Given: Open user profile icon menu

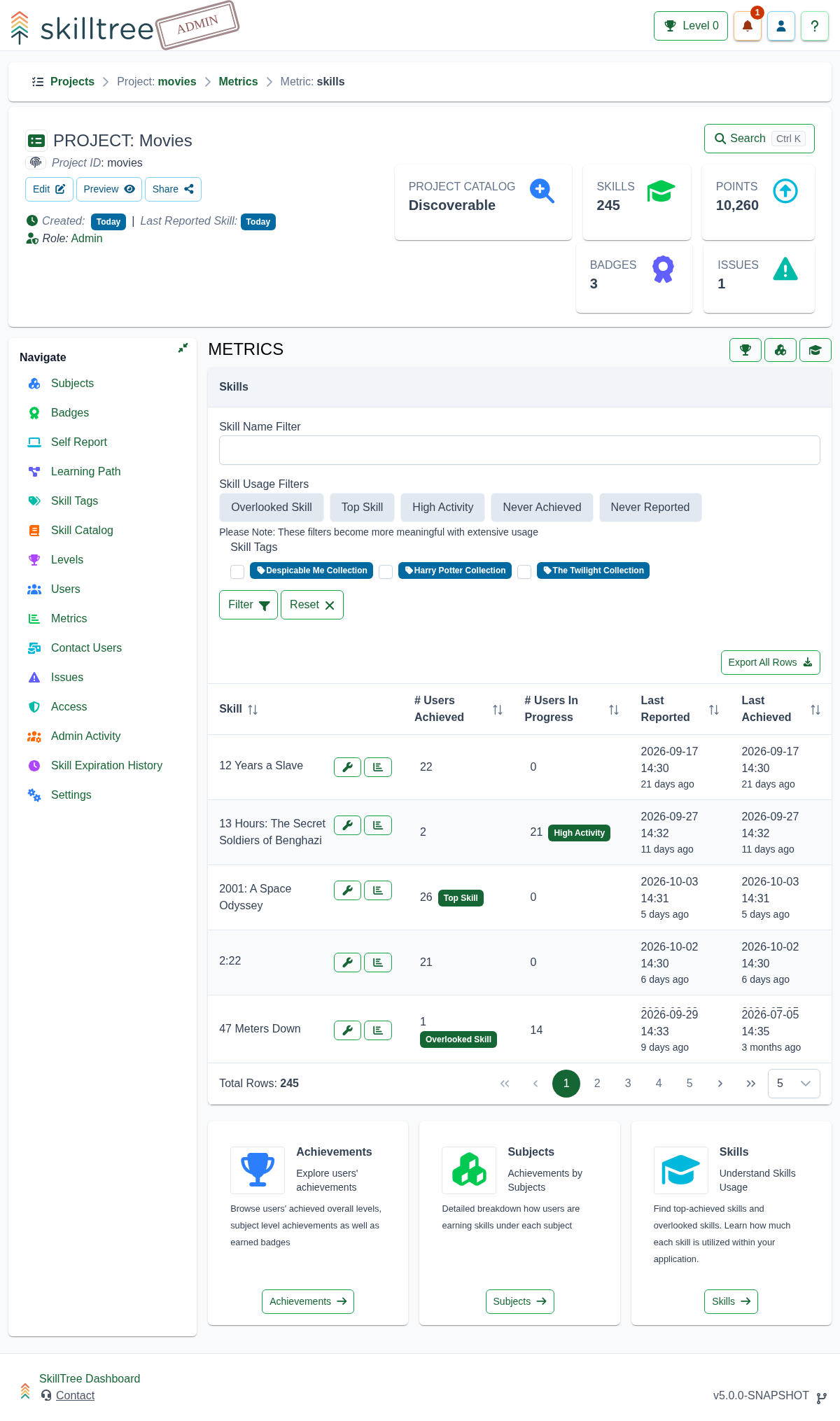Looking at the screenshot, I should click(x=781, y=26).
